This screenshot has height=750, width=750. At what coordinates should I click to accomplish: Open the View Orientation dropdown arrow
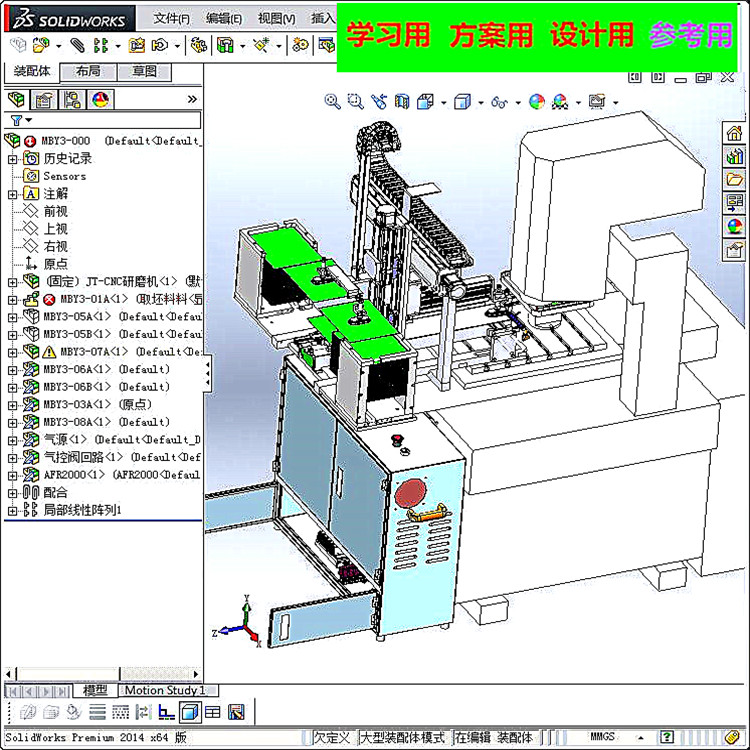point(443,102)
